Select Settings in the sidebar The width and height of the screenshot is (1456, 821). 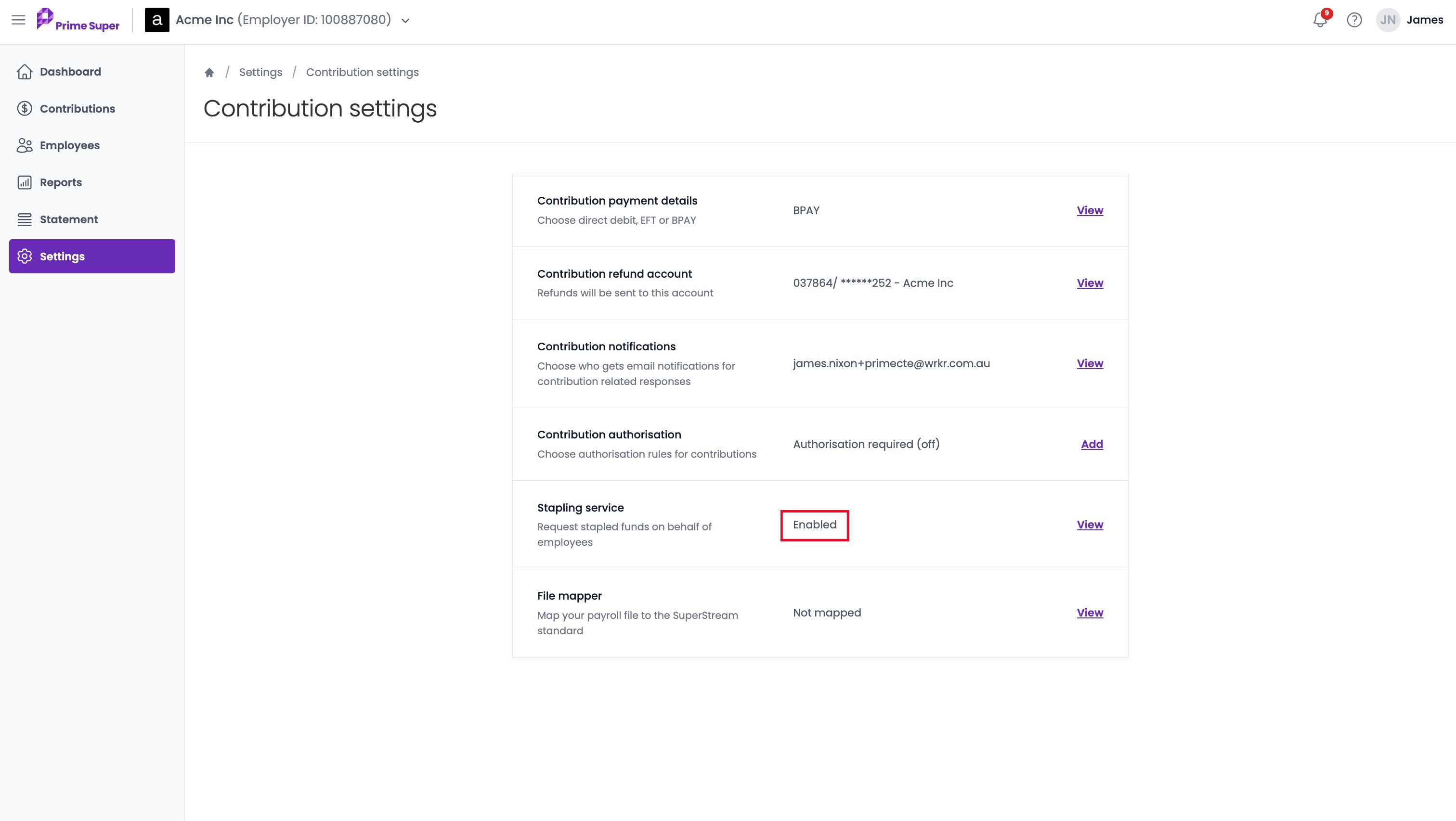point(92,256)
